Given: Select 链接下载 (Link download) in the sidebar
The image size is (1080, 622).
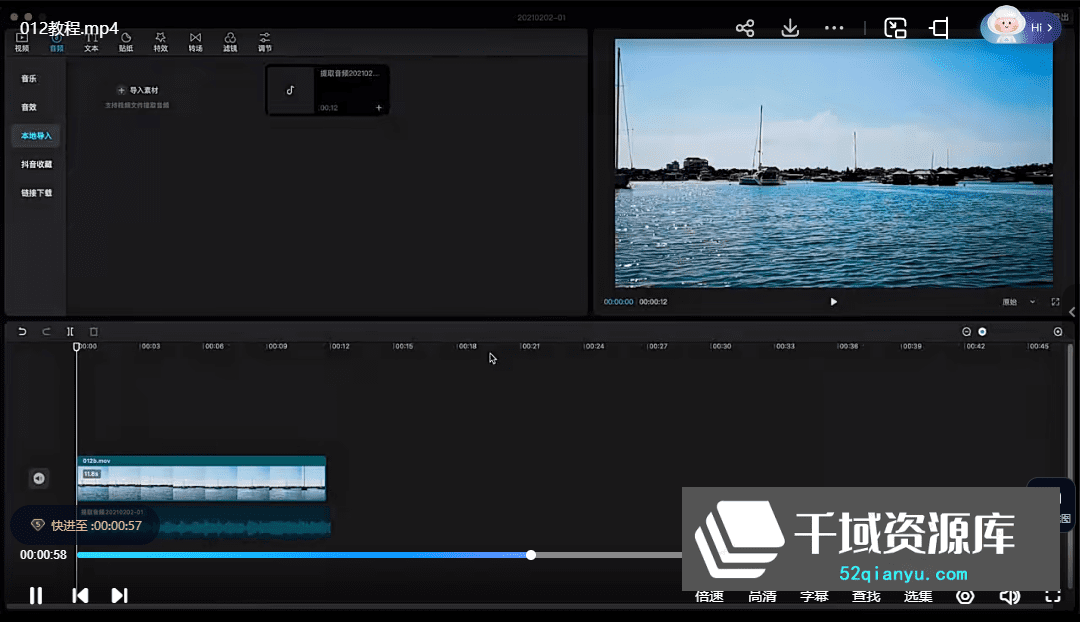Looking at the screenshot, I should 37,193.
